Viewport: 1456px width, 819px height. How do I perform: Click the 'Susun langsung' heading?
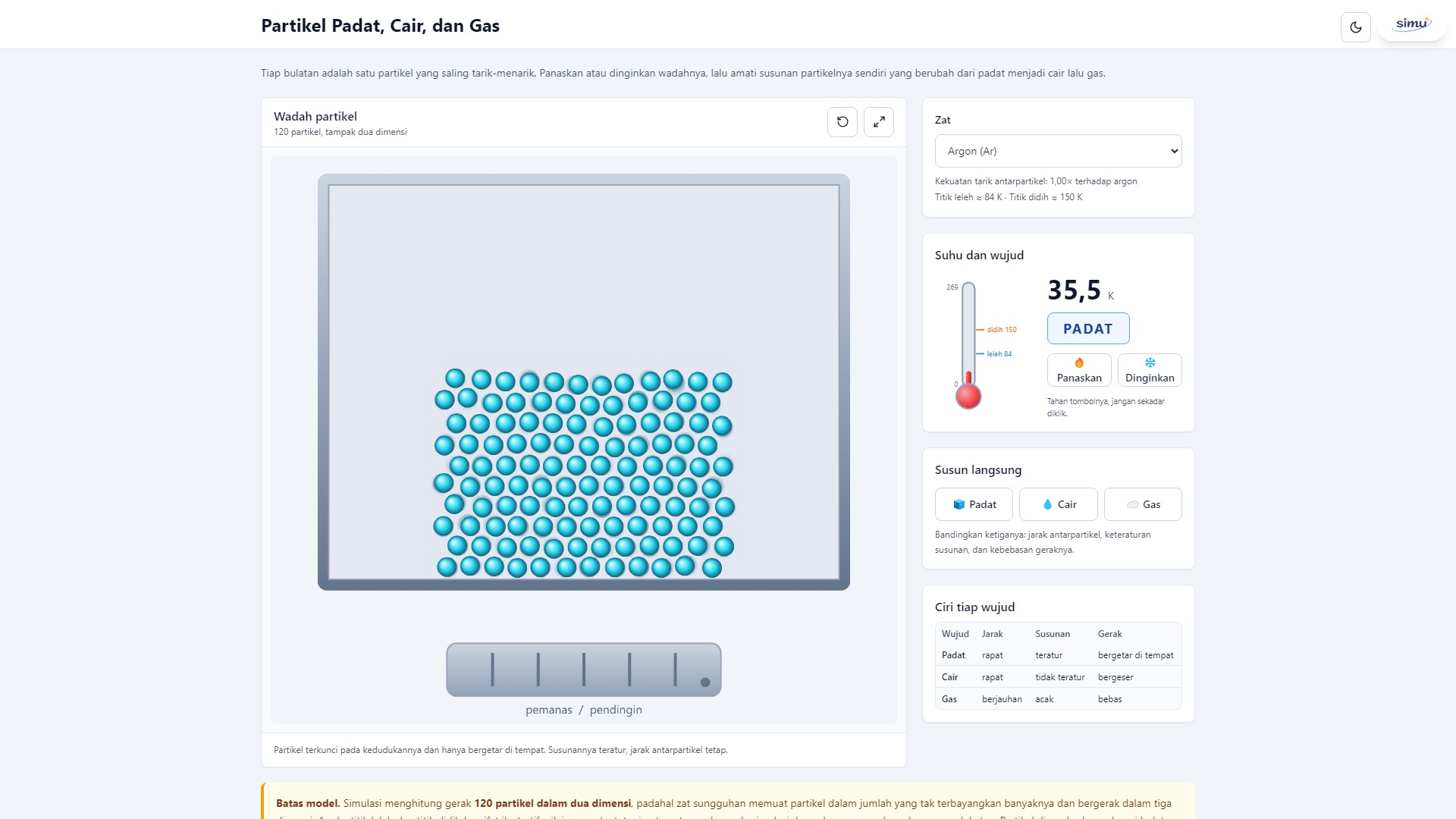point(977,470)
